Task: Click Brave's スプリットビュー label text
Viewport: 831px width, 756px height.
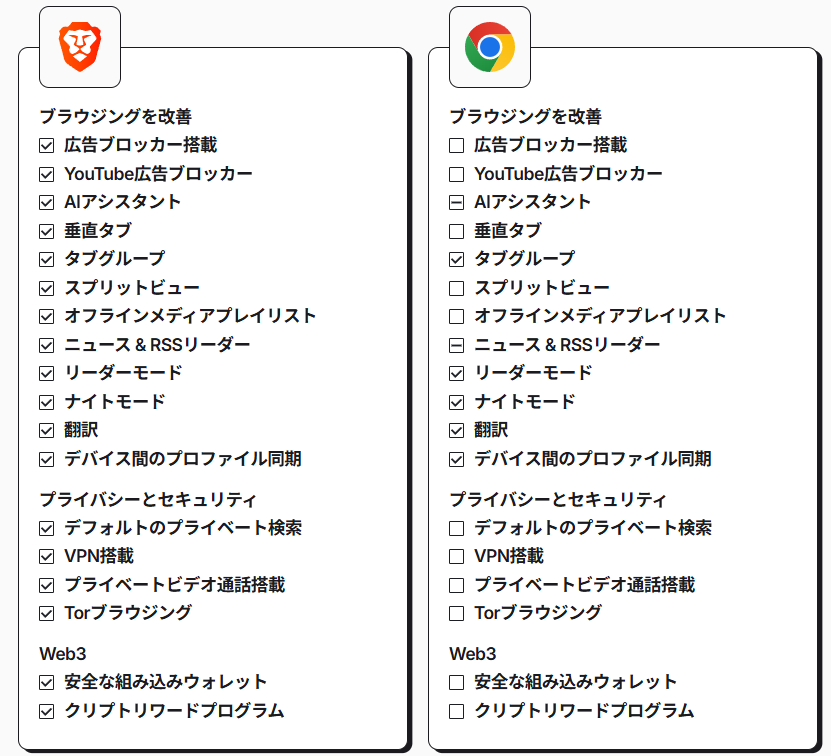Action: [x=132, y=287]
